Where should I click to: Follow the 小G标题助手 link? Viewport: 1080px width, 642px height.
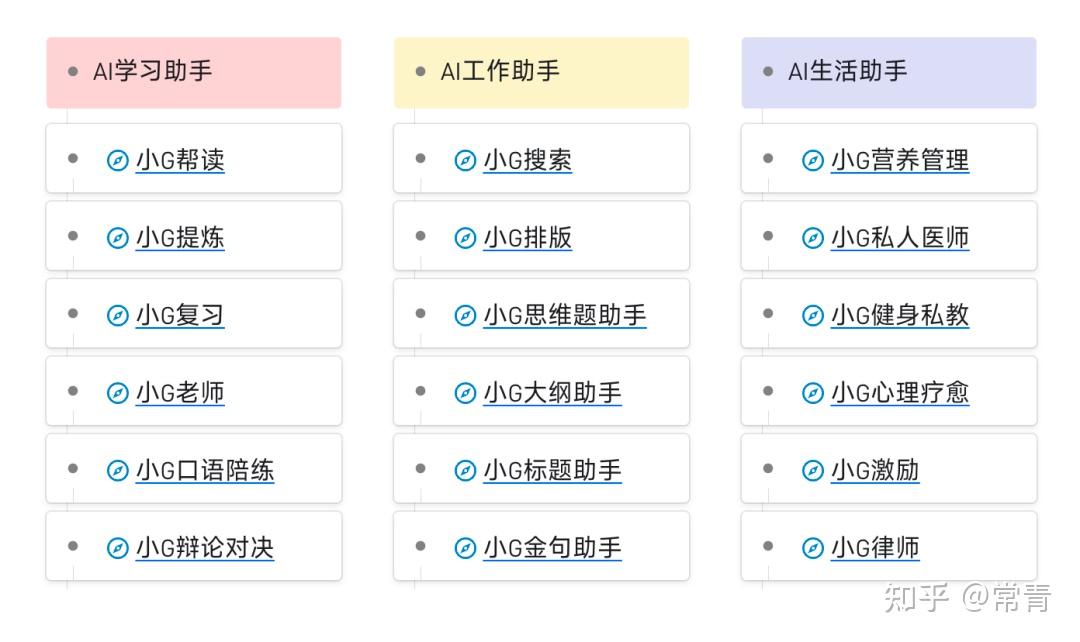click(553, 470)
